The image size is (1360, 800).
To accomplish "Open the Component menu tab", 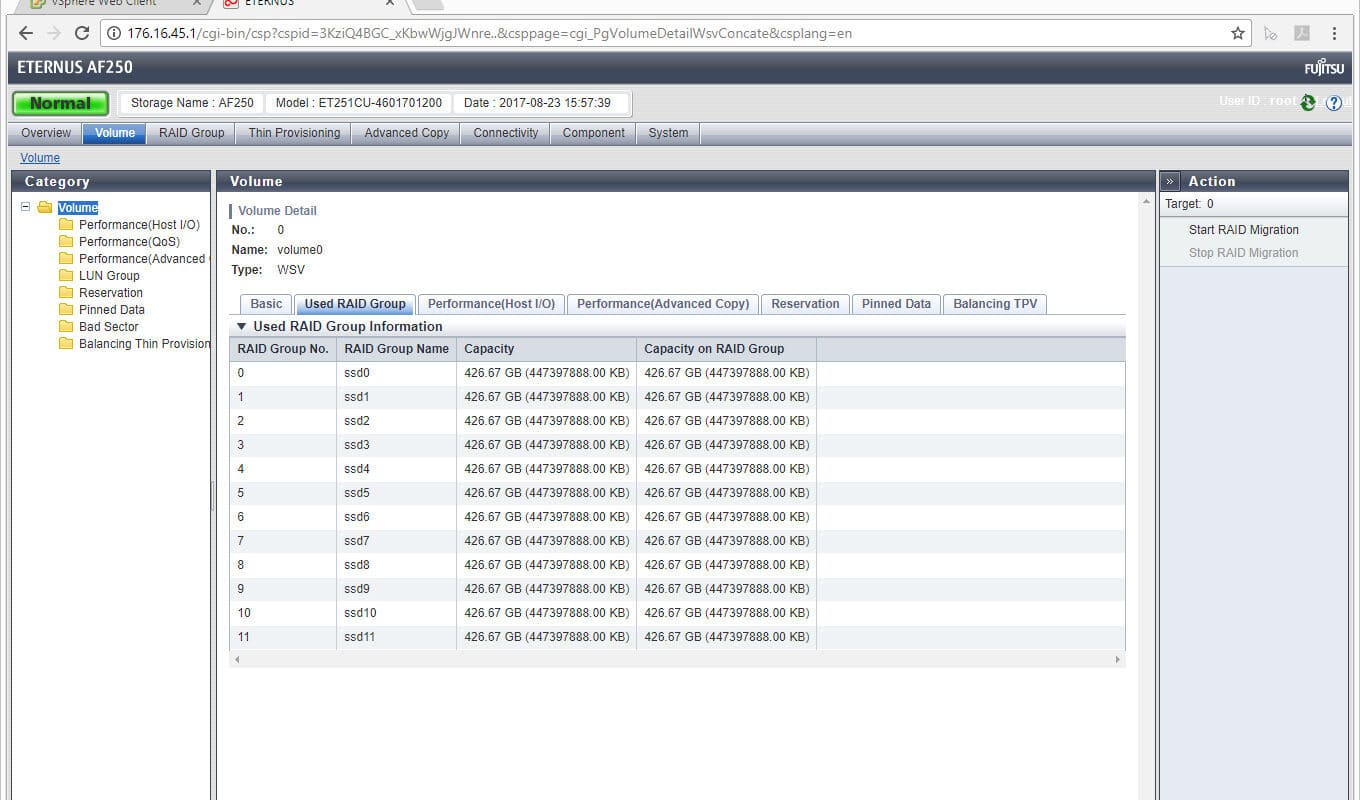I will (593, 133).
